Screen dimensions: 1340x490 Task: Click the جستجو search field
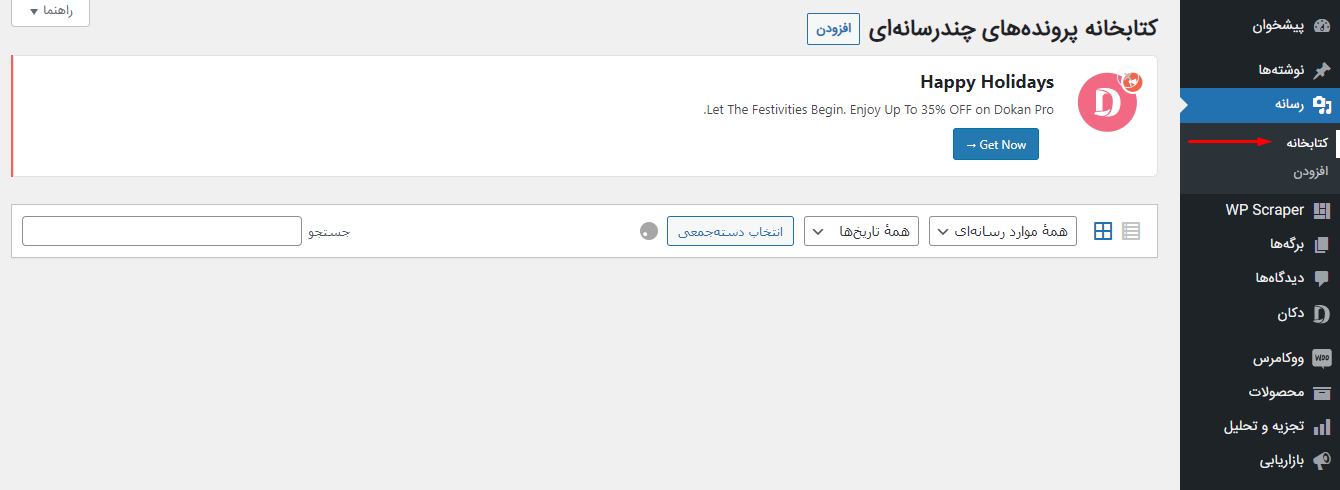coord(161,231)
